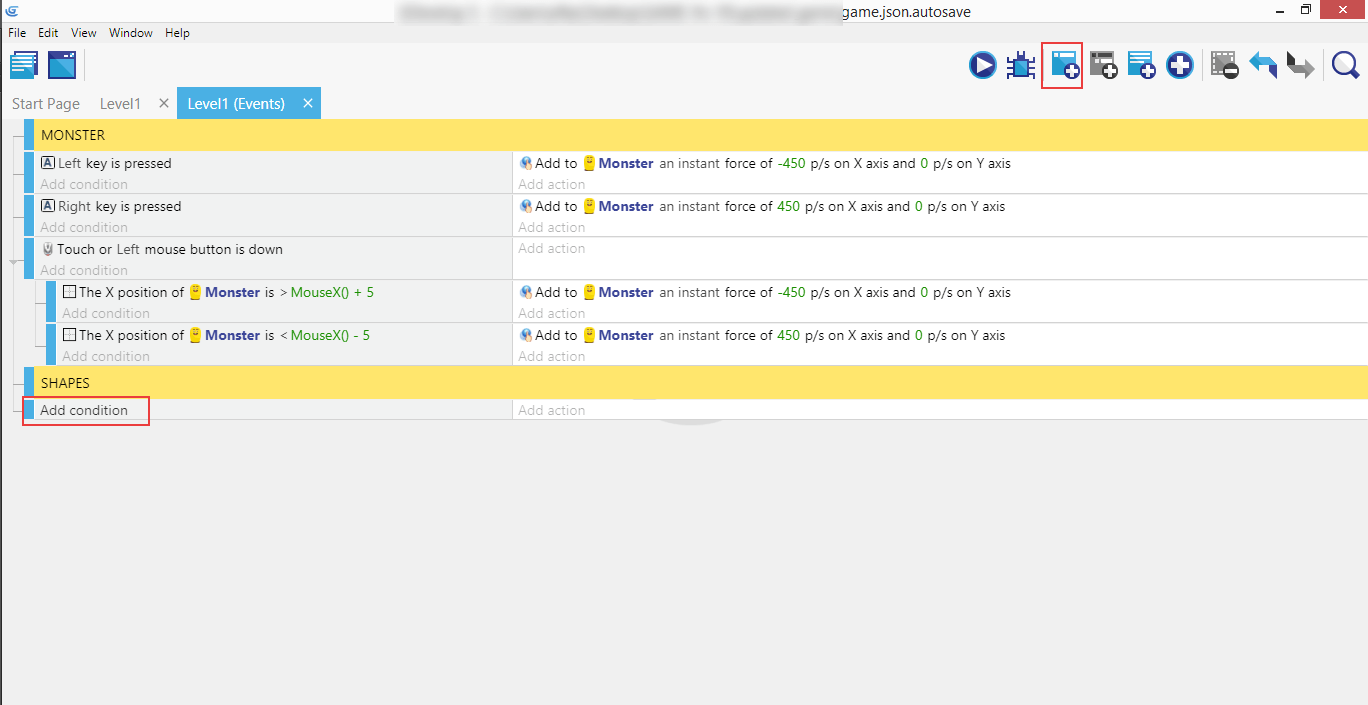Undo the last change with blue arrow
Viewport: 1368px width, 705px height.
click(1263, 66)
